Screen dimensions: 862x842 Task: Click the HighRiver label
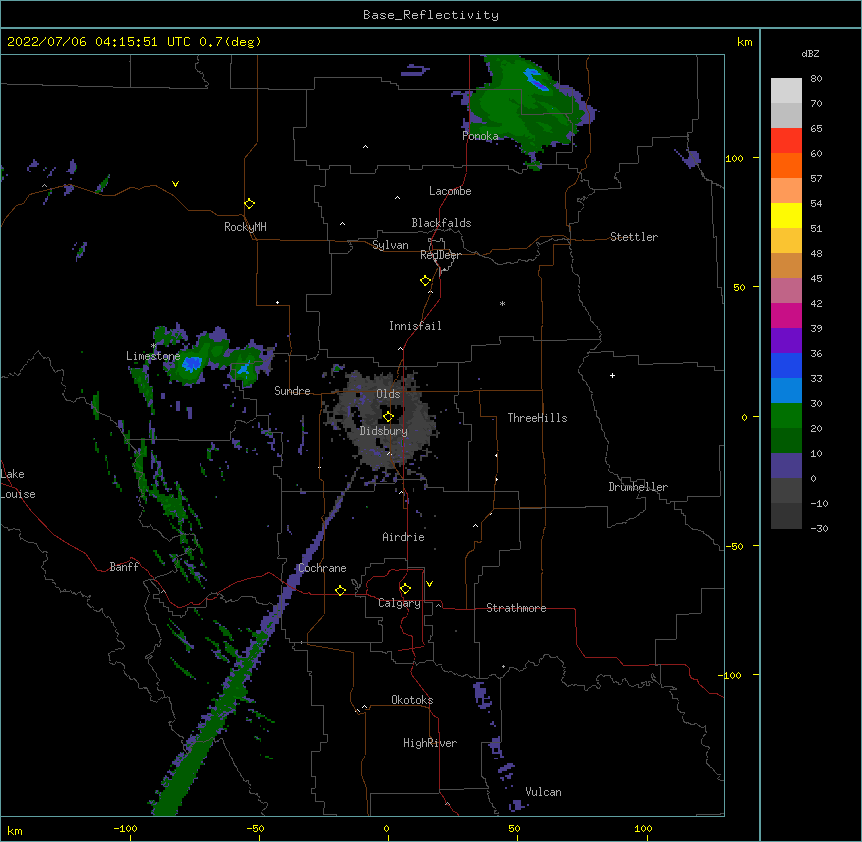(x=430, y=743)
